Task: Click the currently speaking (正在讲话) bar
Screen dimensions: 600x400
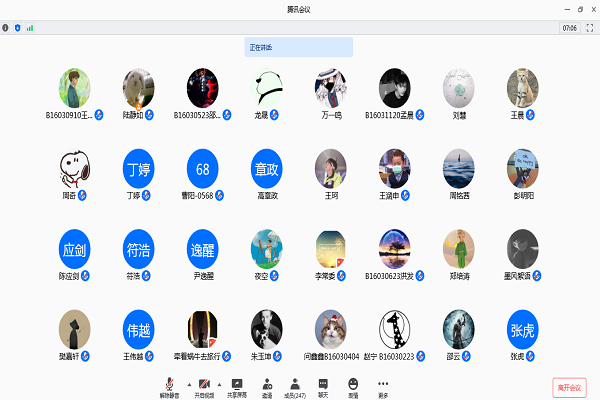Action: pyautogui.click(x=298, y=47)
